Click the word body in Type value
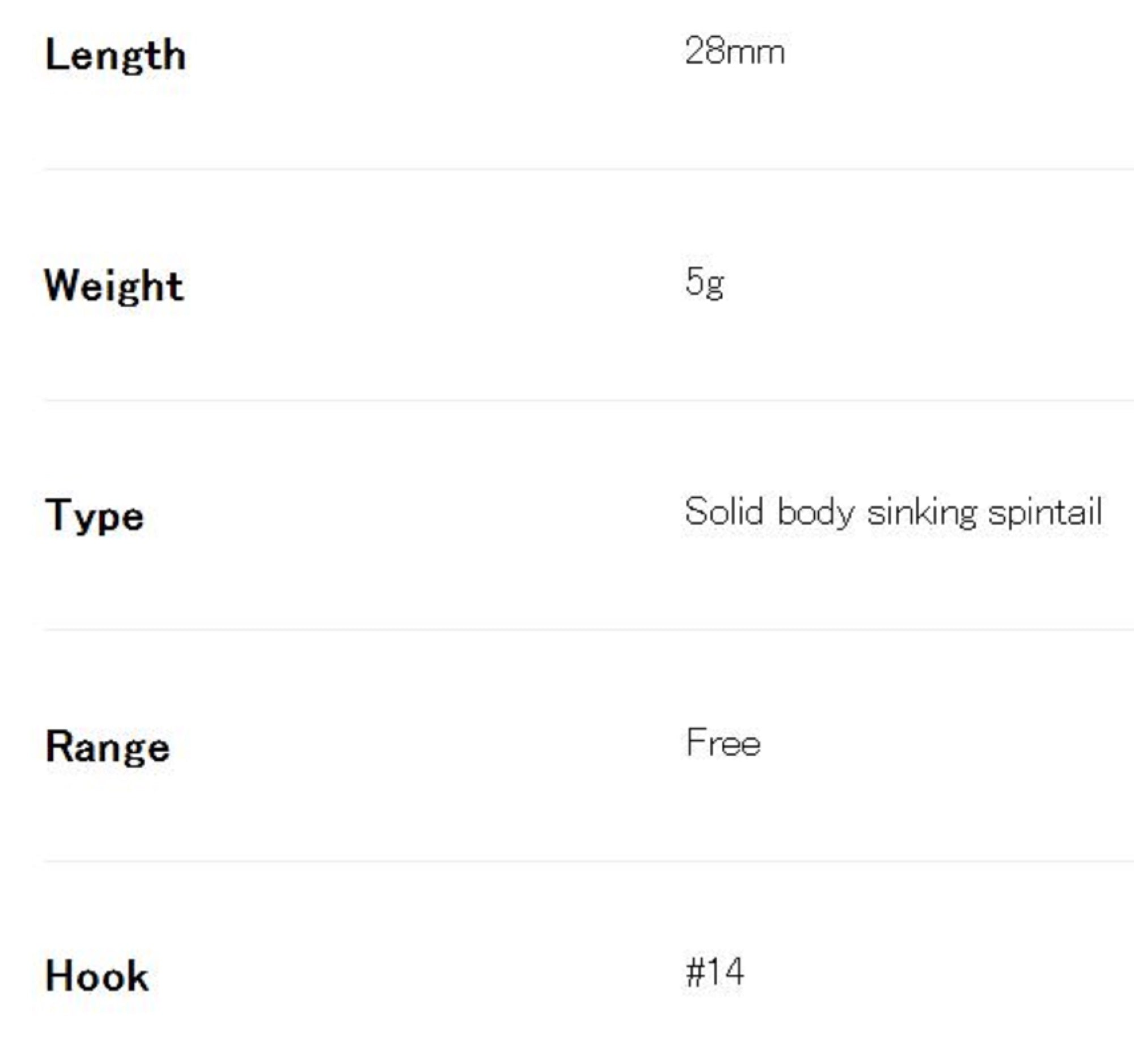The image size is (1134, 1064). click(x=816, y=512)
